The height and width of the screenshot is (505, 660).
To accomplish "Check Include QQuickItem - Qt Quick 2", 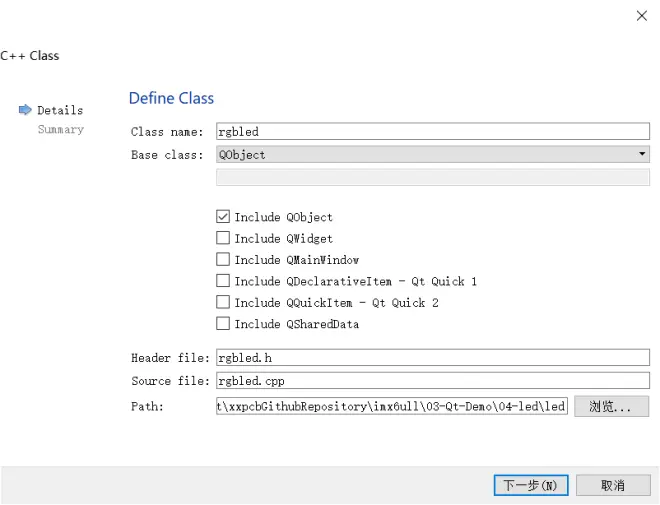I will pyautogui.click(x=223, y=302).
